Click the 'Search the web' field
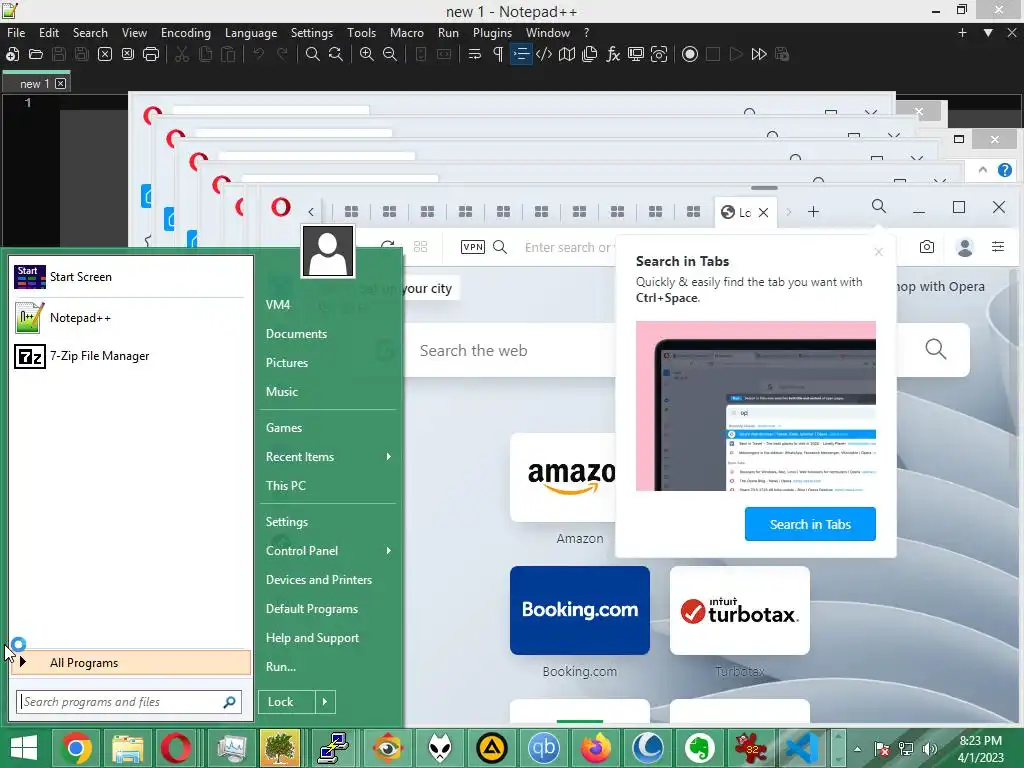The width and height of the screenshot is (1024, 768). tap(509, 350)
